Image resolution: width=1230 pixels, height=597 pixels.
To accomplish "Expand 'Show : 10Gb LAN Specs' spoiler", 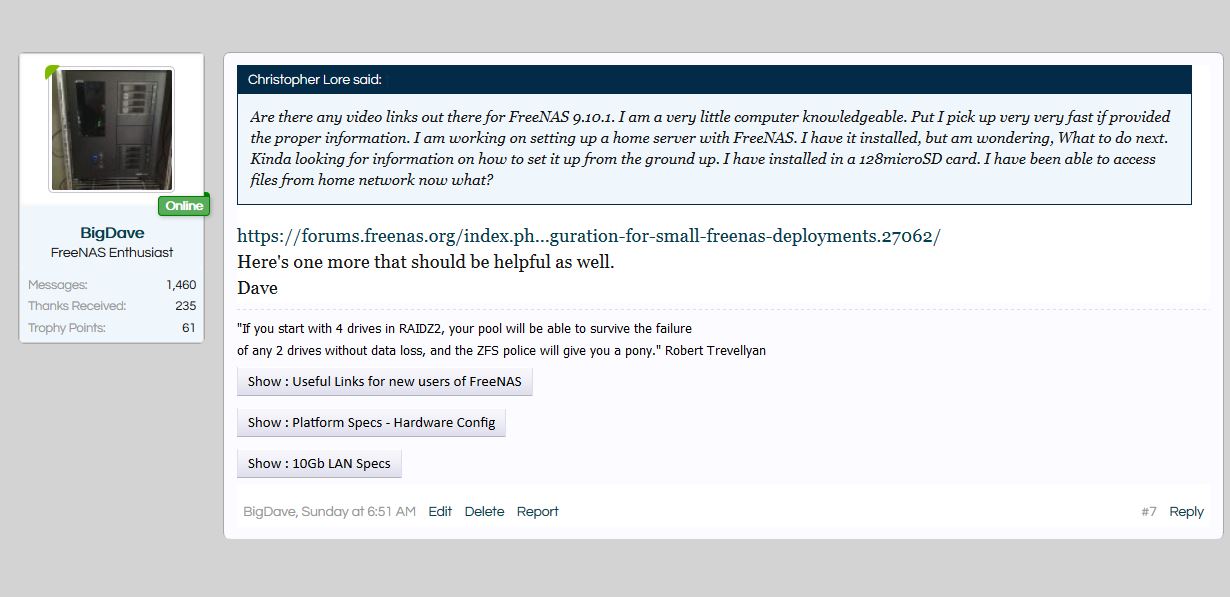I will [319, 463].
